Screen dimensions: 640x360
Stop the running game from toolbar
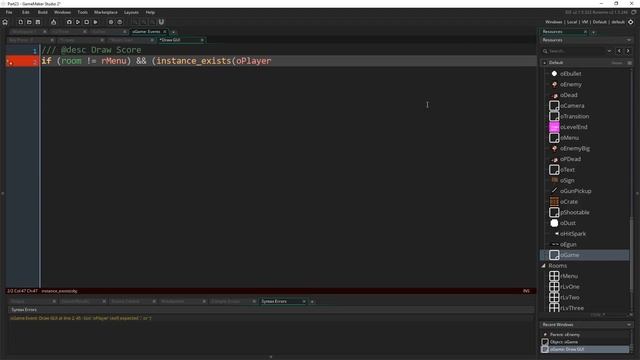click(87, 22)
